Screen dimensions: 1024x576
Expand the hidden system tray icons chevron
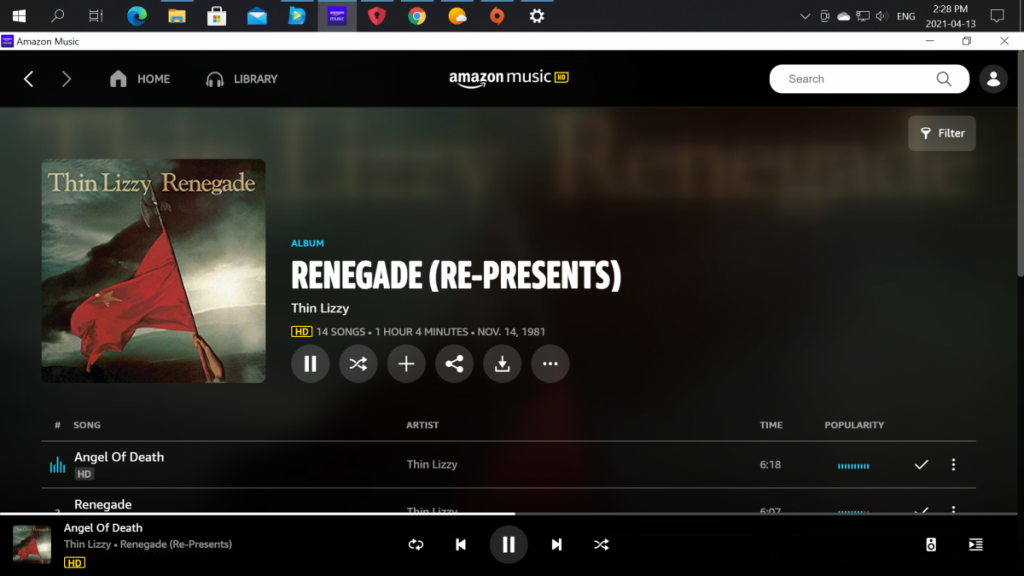[x=805, y=16]
